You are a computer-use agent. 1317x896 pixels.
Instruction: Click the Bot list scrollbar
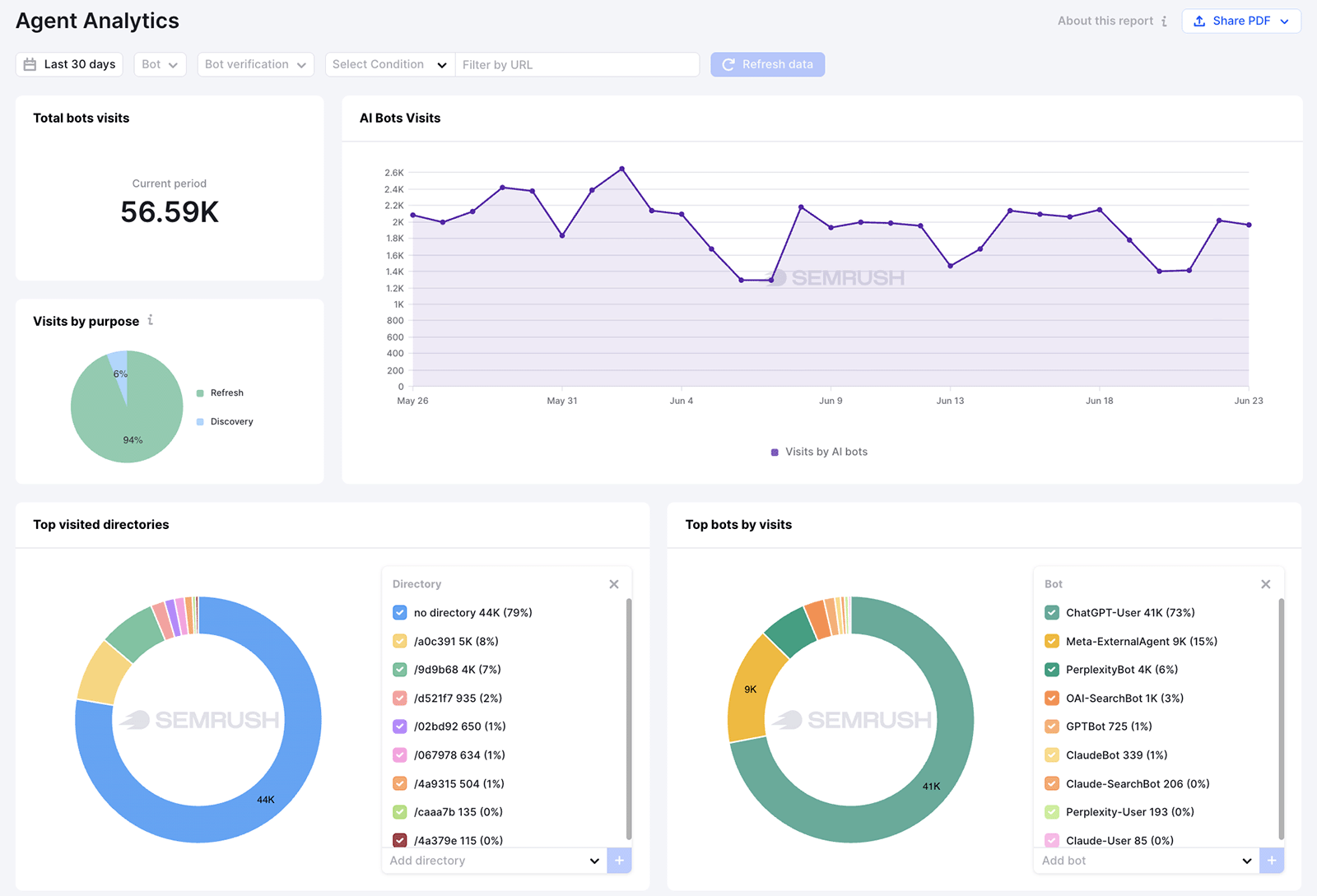pyautogui.click(x=1281, y=718)
